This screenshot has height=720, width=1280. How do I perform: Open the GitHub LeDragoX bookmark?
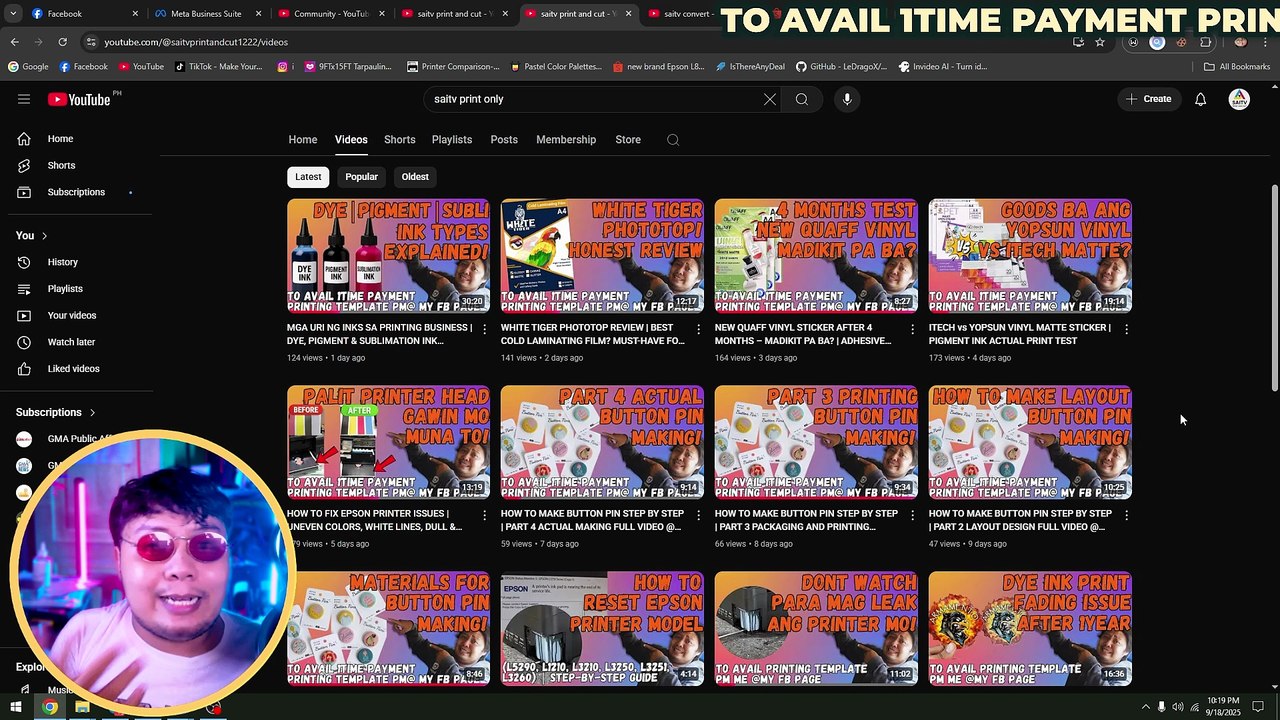pyautogui.click(x=841, y=67)
